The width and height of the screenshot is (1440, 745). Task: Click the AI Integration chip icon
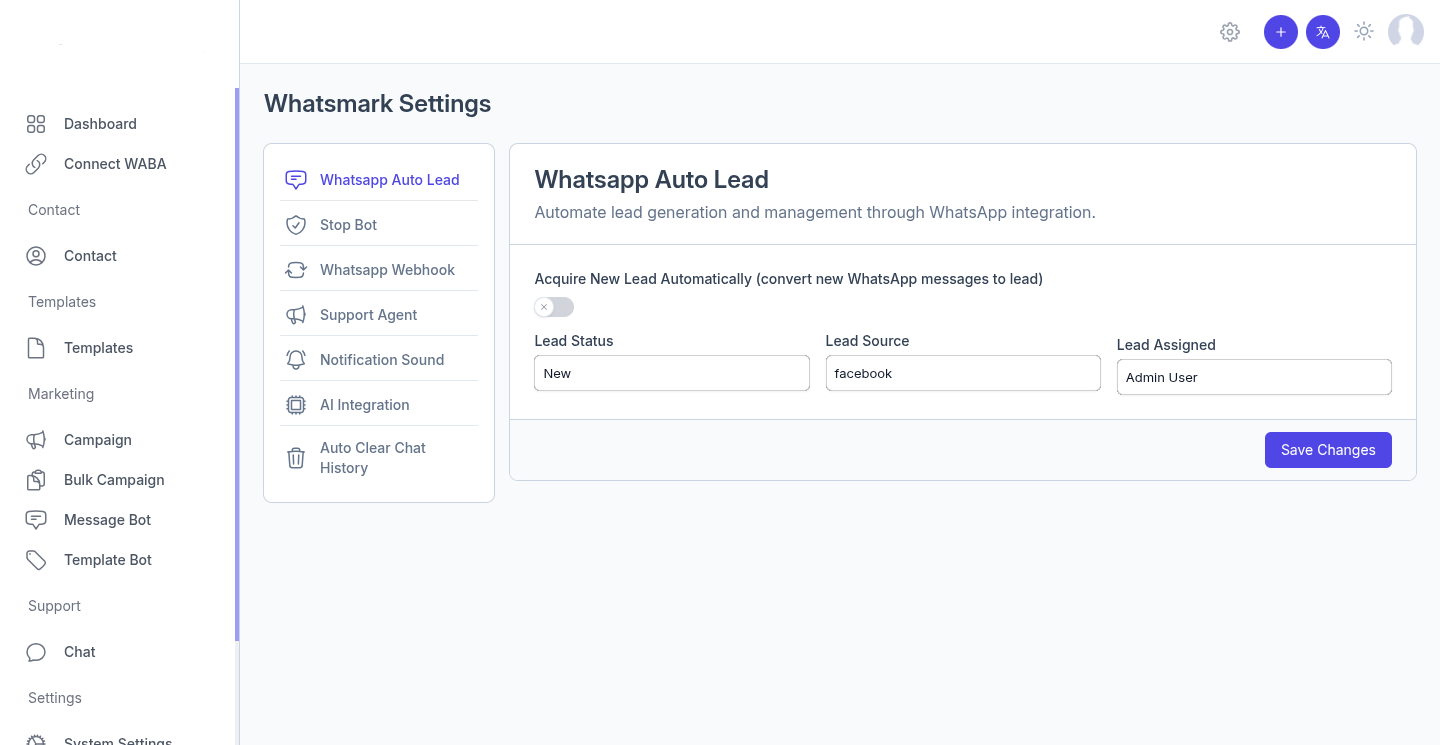[x=296, y=405]
